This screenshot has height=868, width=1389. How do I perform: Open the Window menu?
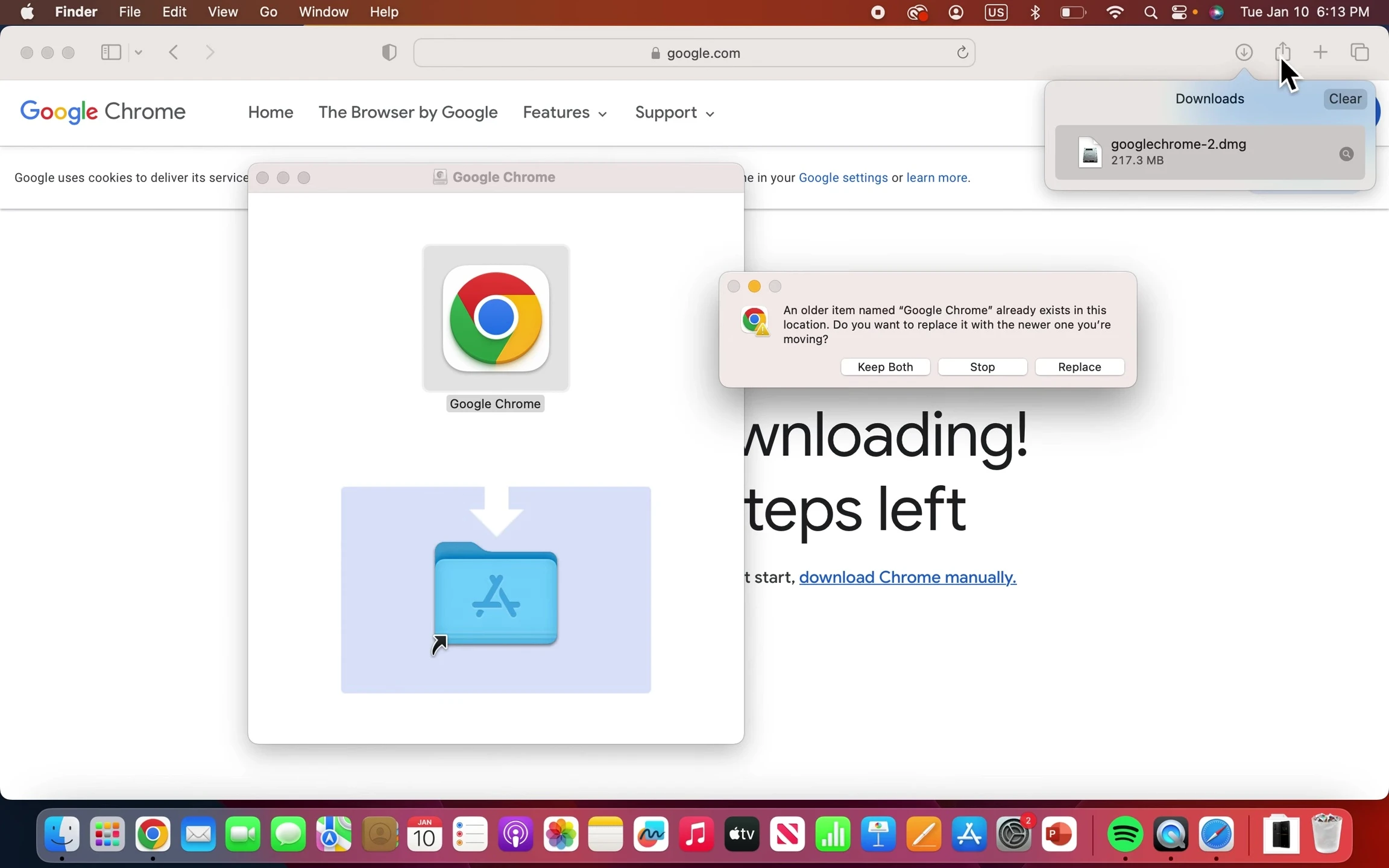(324, 12)
